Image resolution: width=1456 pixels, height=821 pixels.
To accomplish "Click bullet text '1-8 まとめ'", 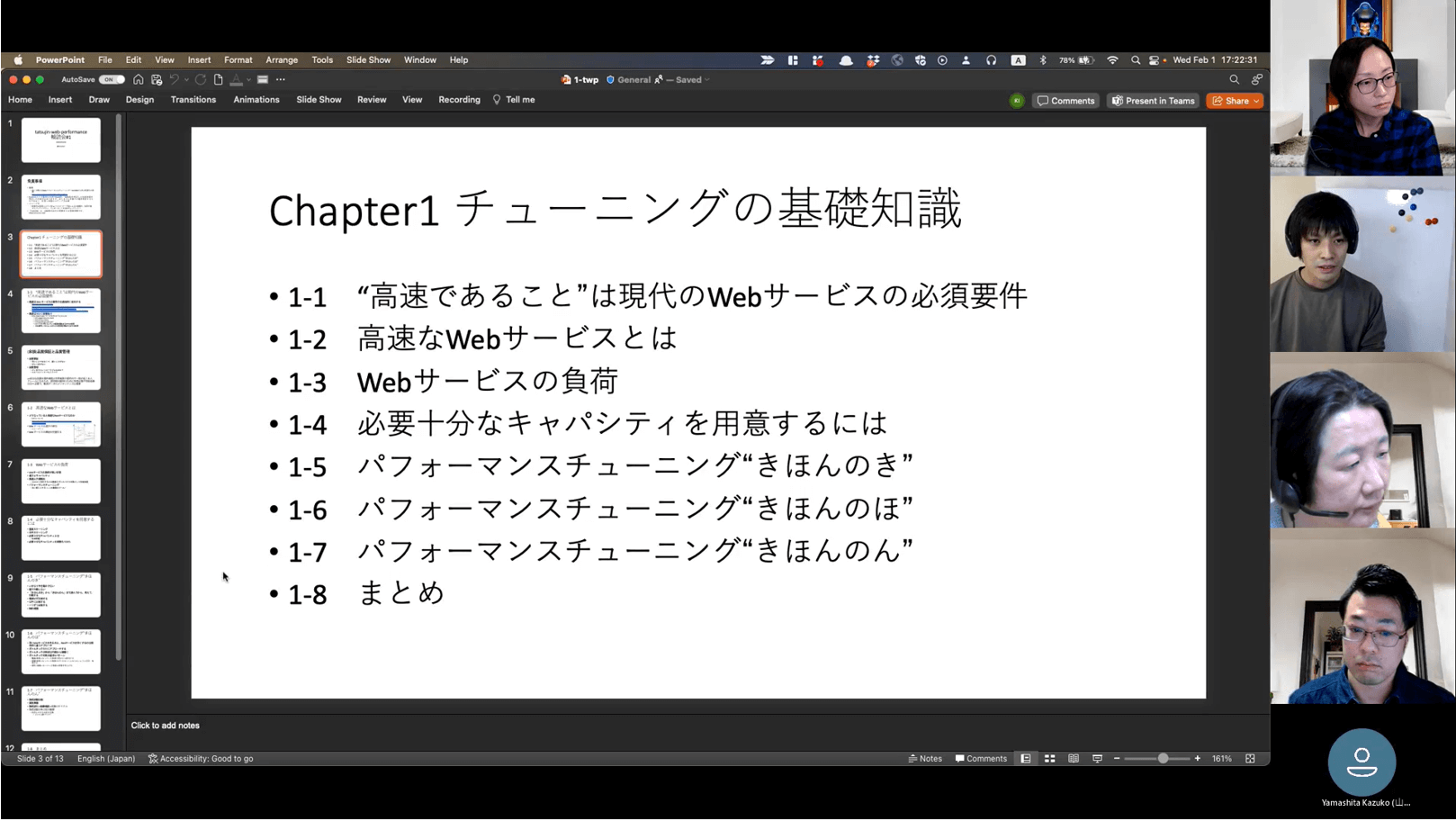I will [x=366, y=593].
